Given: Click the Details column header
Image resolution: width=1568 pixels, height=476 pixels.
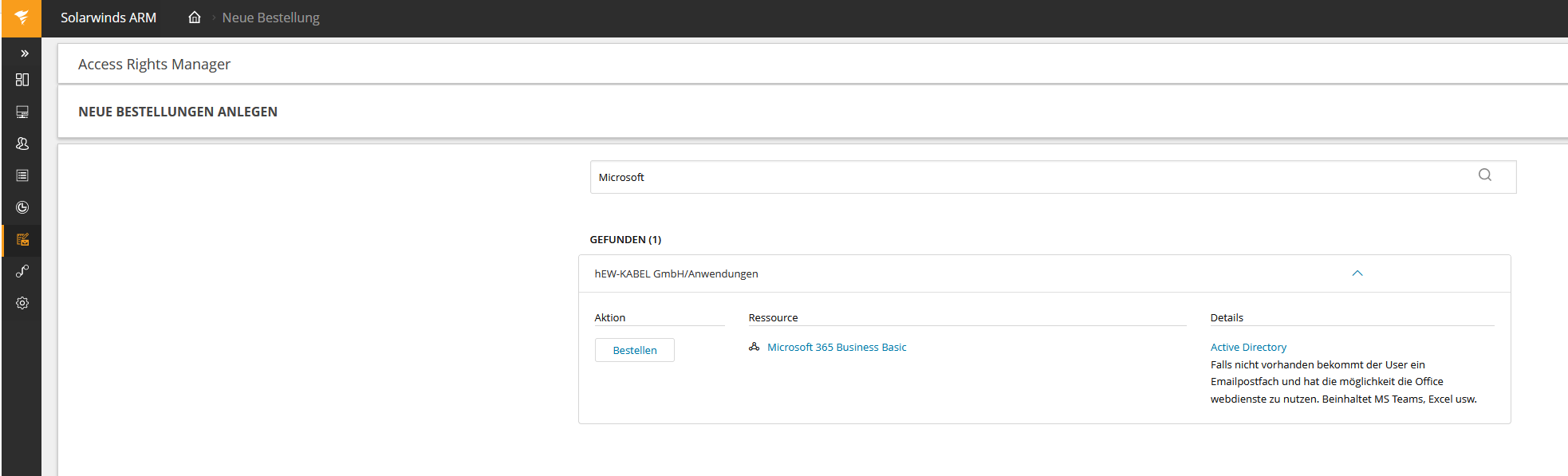Looking at the screenshot, I should point(1227,317).
